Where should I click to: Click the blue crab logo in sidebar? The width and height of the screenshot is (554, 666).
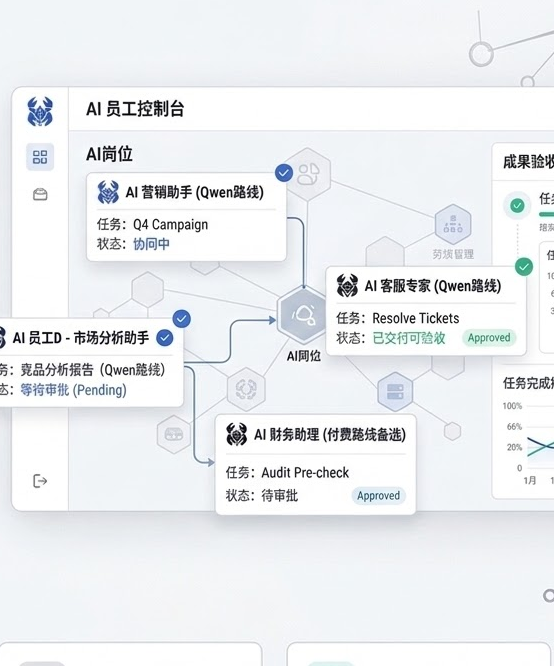(x=40, y=112)
